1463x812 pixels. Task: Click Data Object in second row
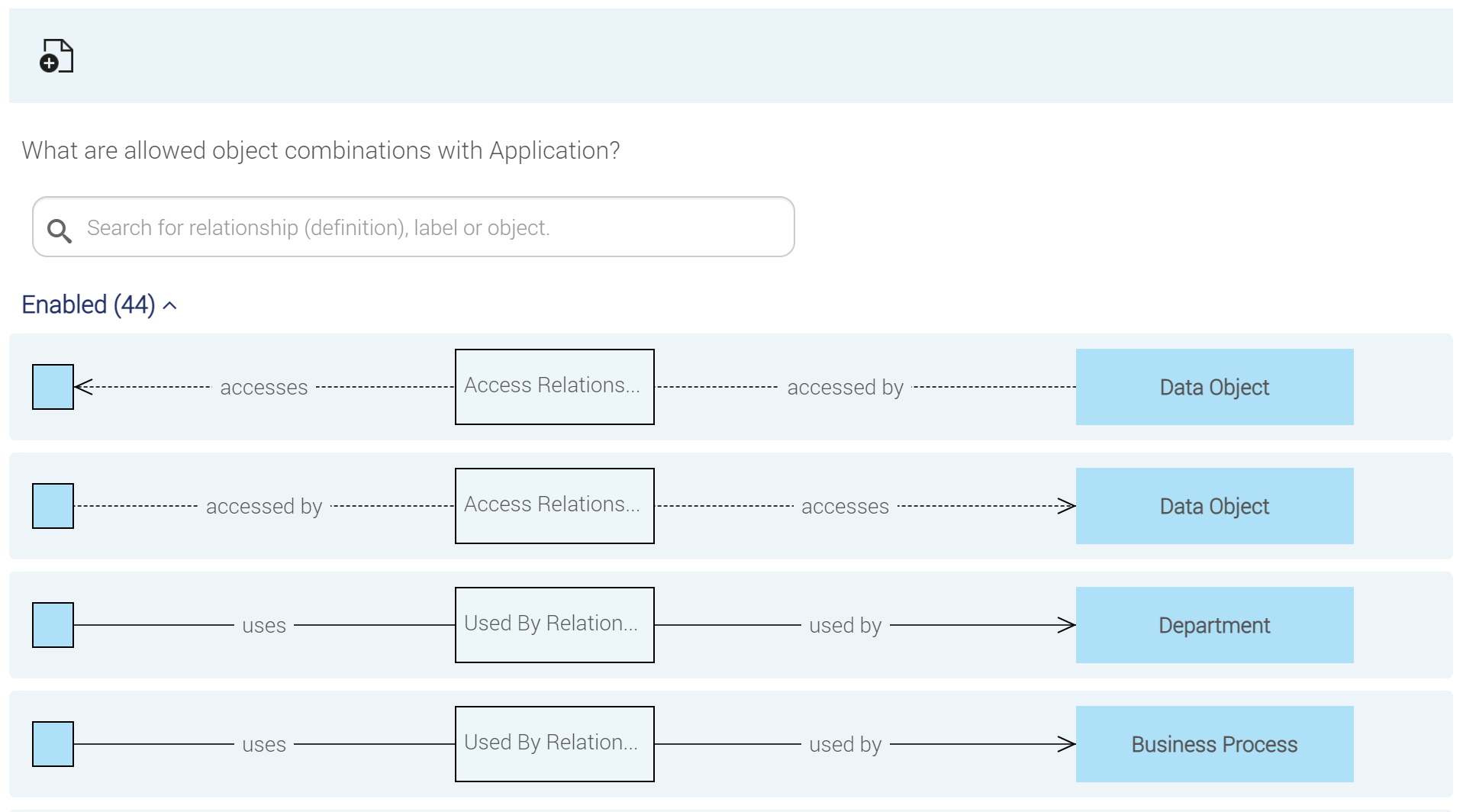click(x=1214, y=506)
